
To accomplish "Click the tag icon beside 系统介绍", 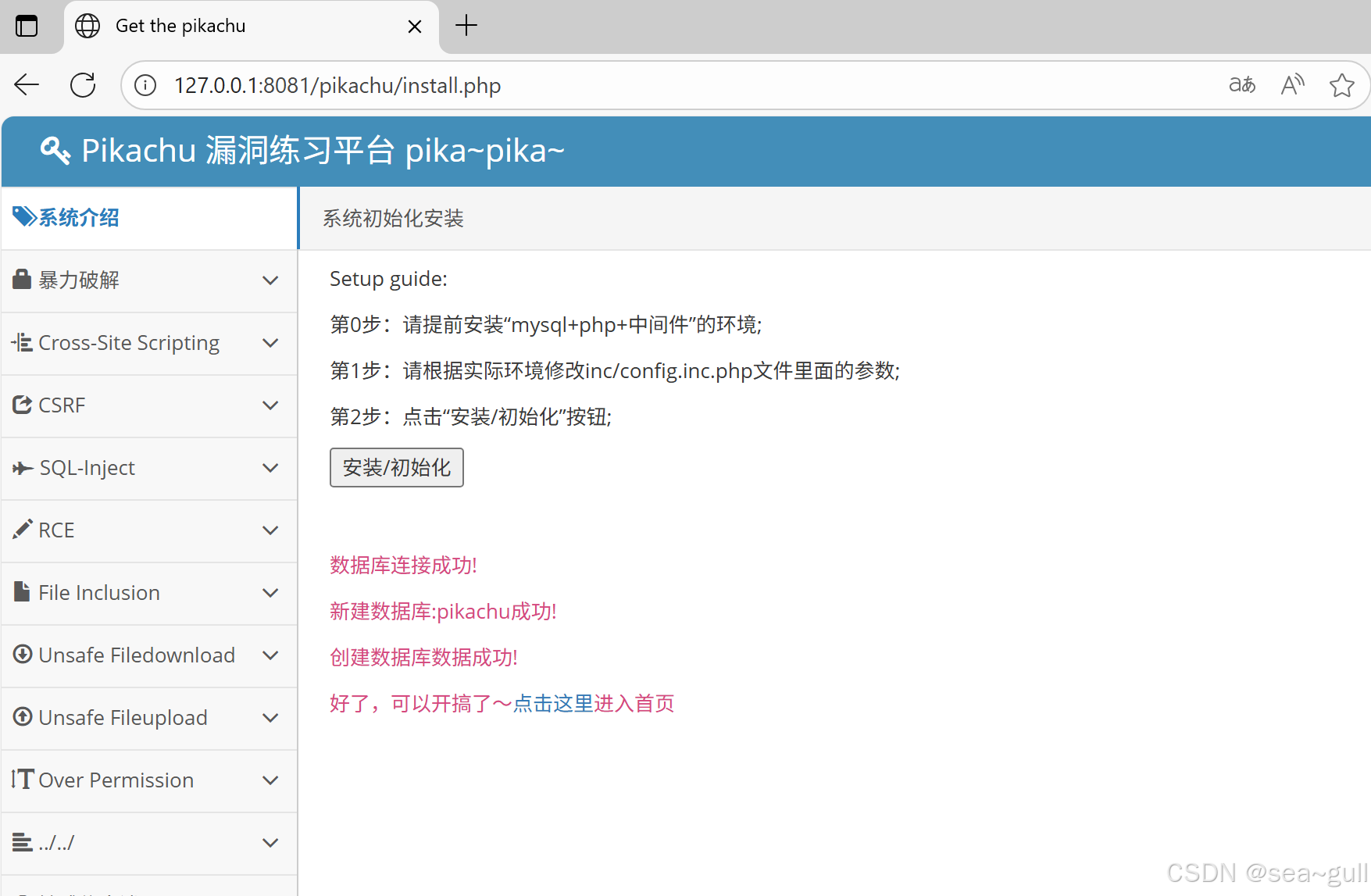I will click(x=24, y=216).
